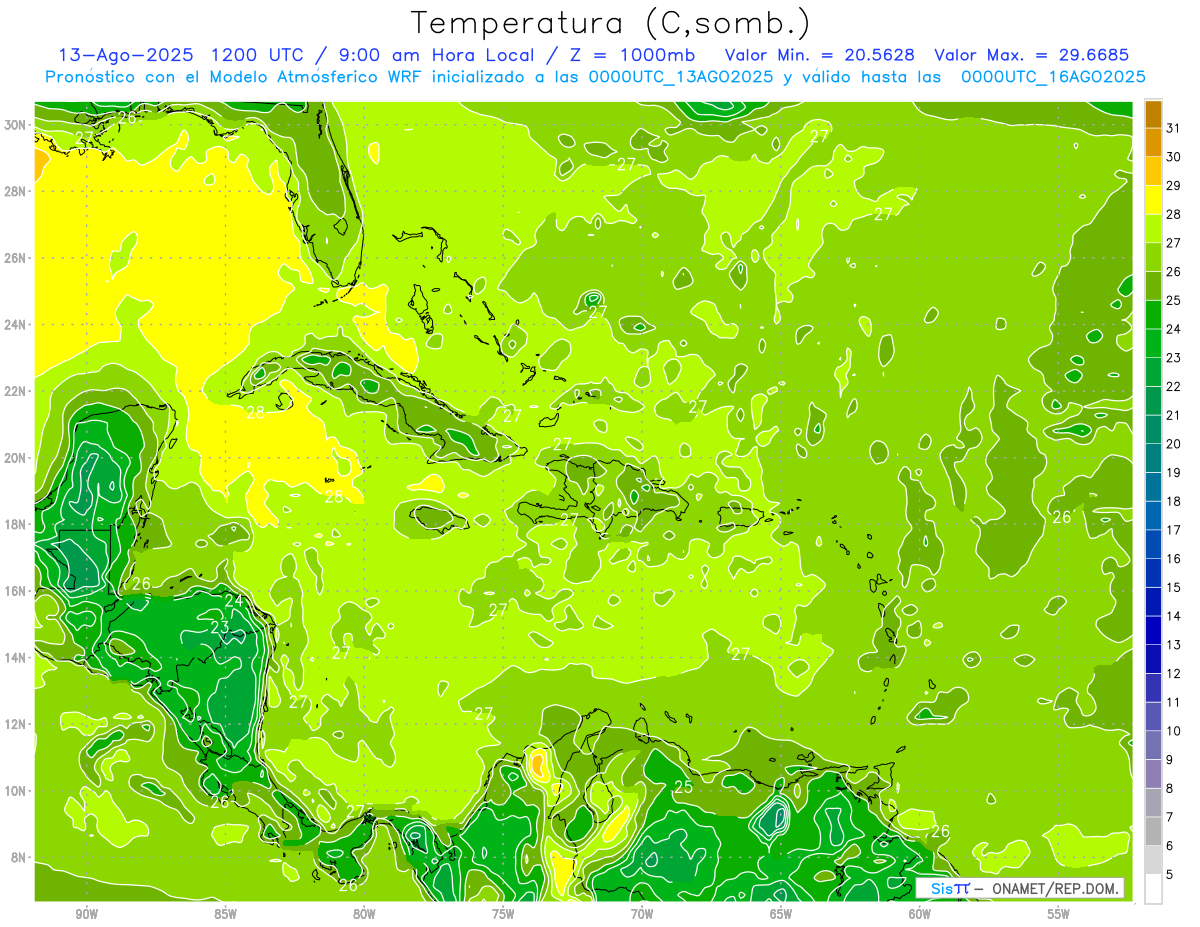Pick the legend color between 23 and 24
This screenshot has width=1200, height=927.
[x=1153, y=343]
